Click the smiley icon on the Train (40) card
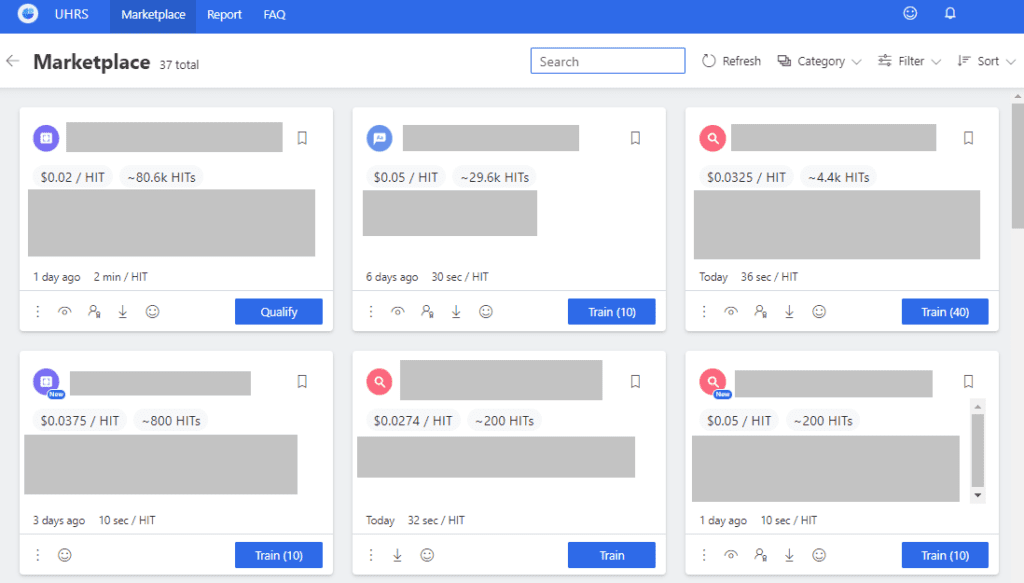 [819, 311]
